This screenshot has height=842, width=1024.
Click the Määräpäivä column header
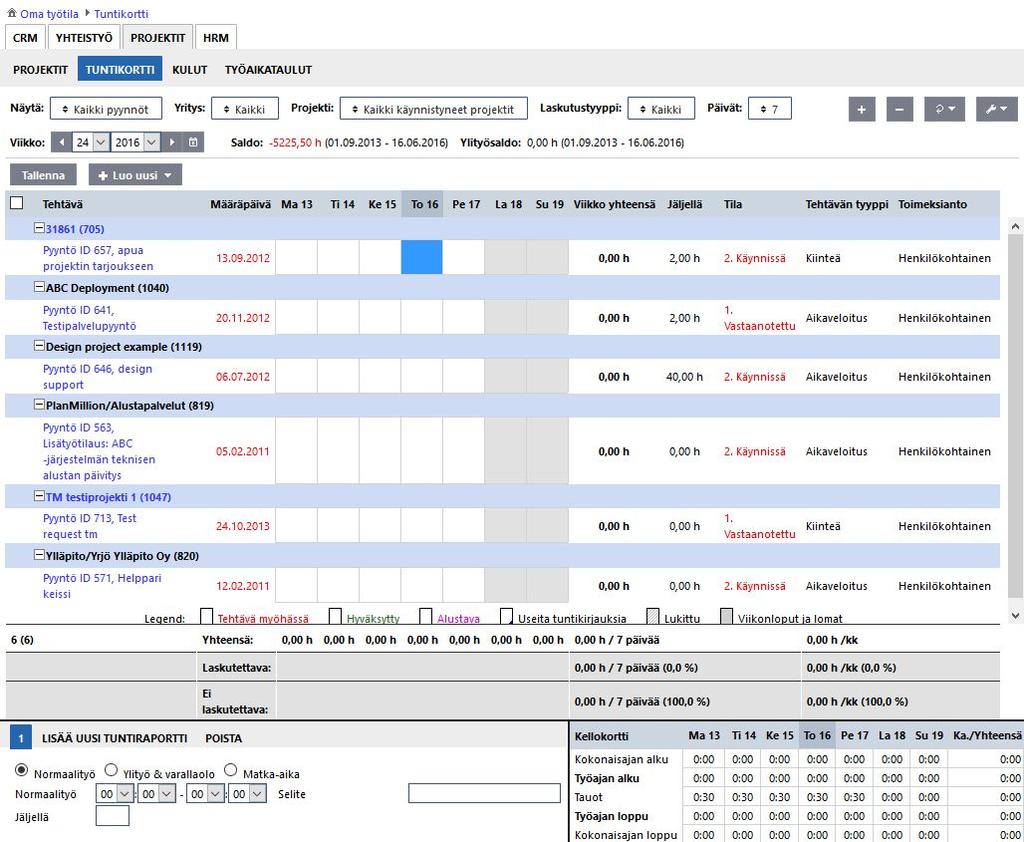pos(240,204)
